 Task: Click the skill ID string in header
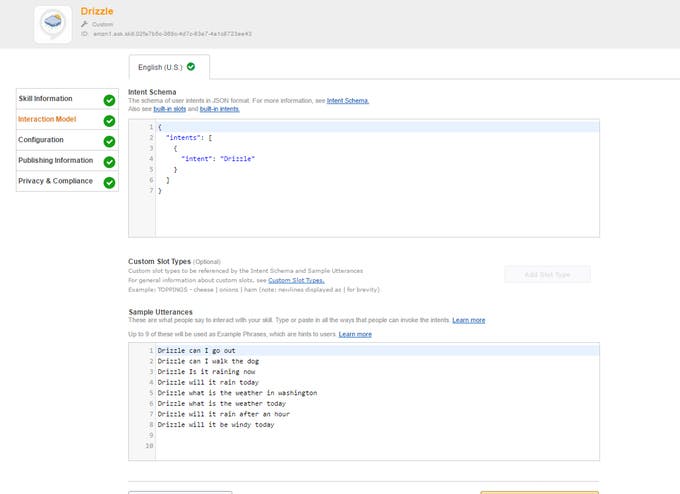(x=172, y=33)
